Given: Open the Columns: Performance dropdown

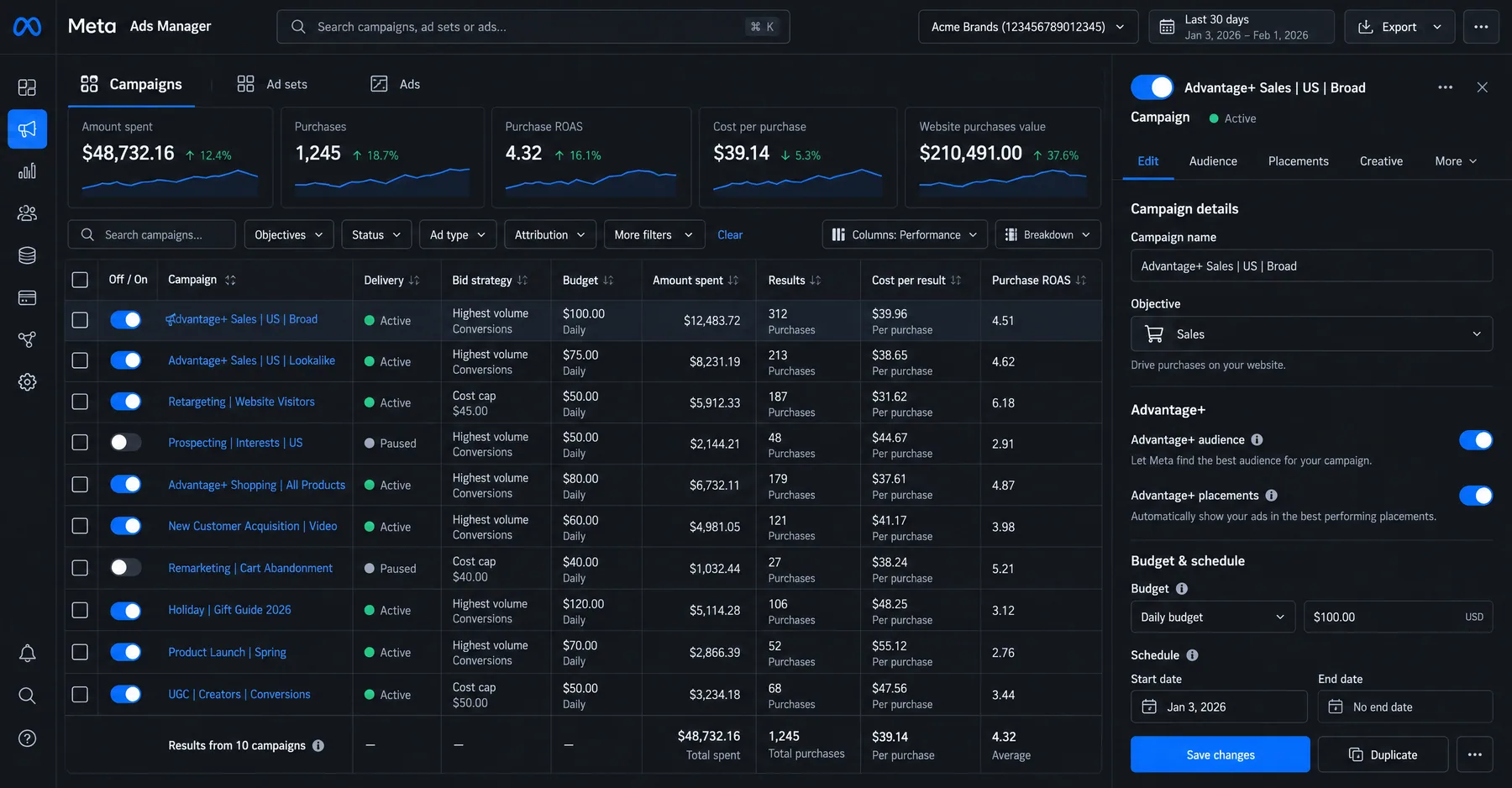Looking at the screenshot, I should pos(905,234).
